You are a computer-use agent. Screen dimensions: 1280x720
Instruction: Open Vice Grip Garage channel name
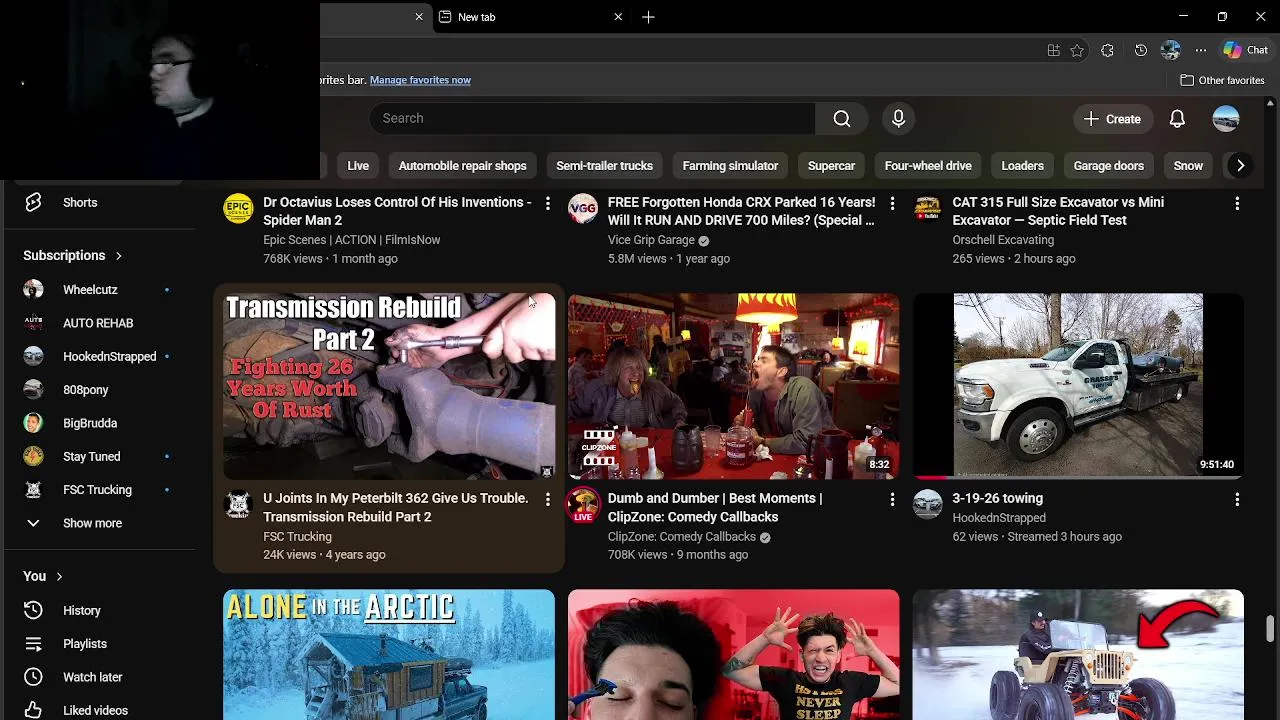[x=651, y=240]
